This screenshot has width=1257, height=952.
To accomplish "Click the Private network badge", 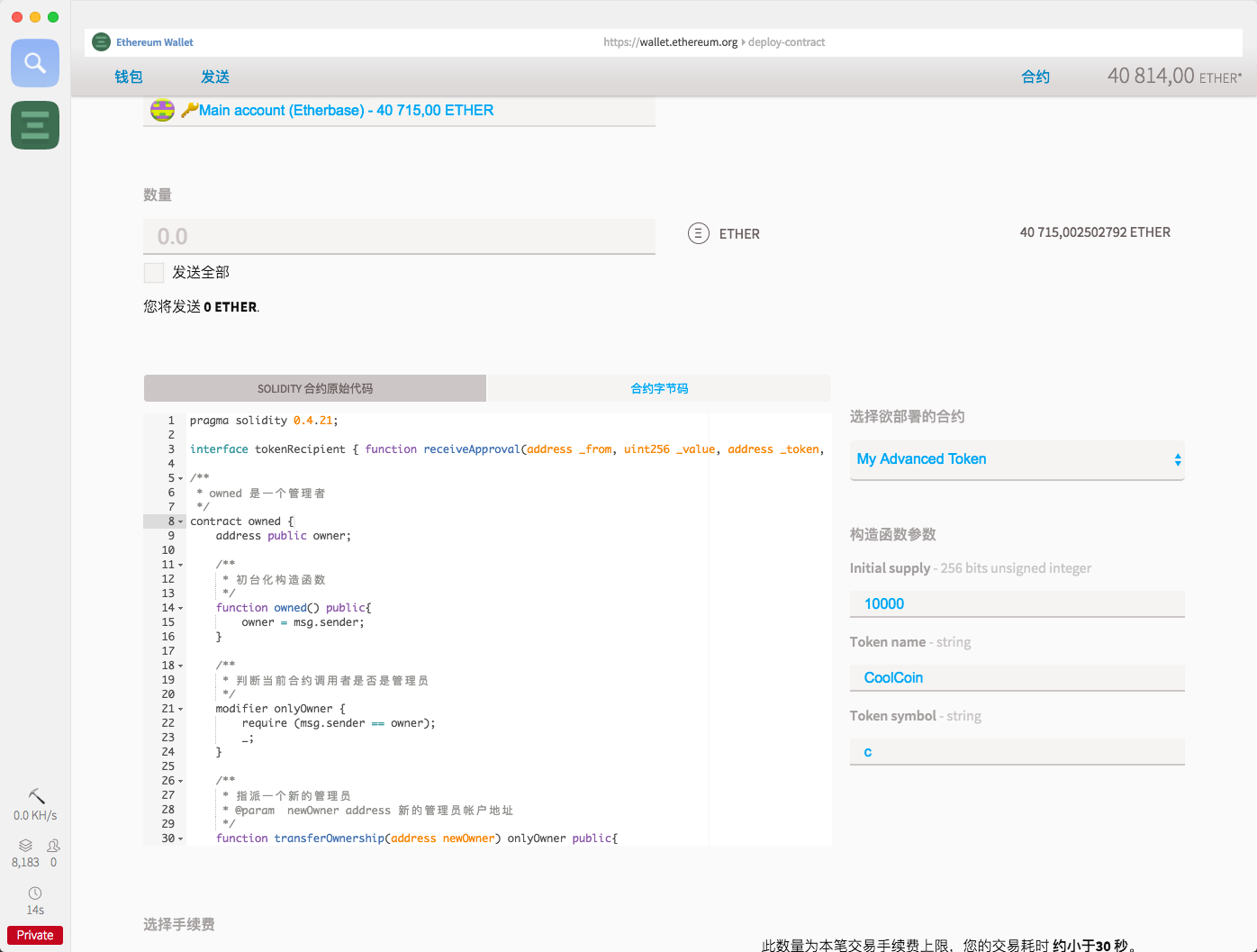I will click(35, 935).
